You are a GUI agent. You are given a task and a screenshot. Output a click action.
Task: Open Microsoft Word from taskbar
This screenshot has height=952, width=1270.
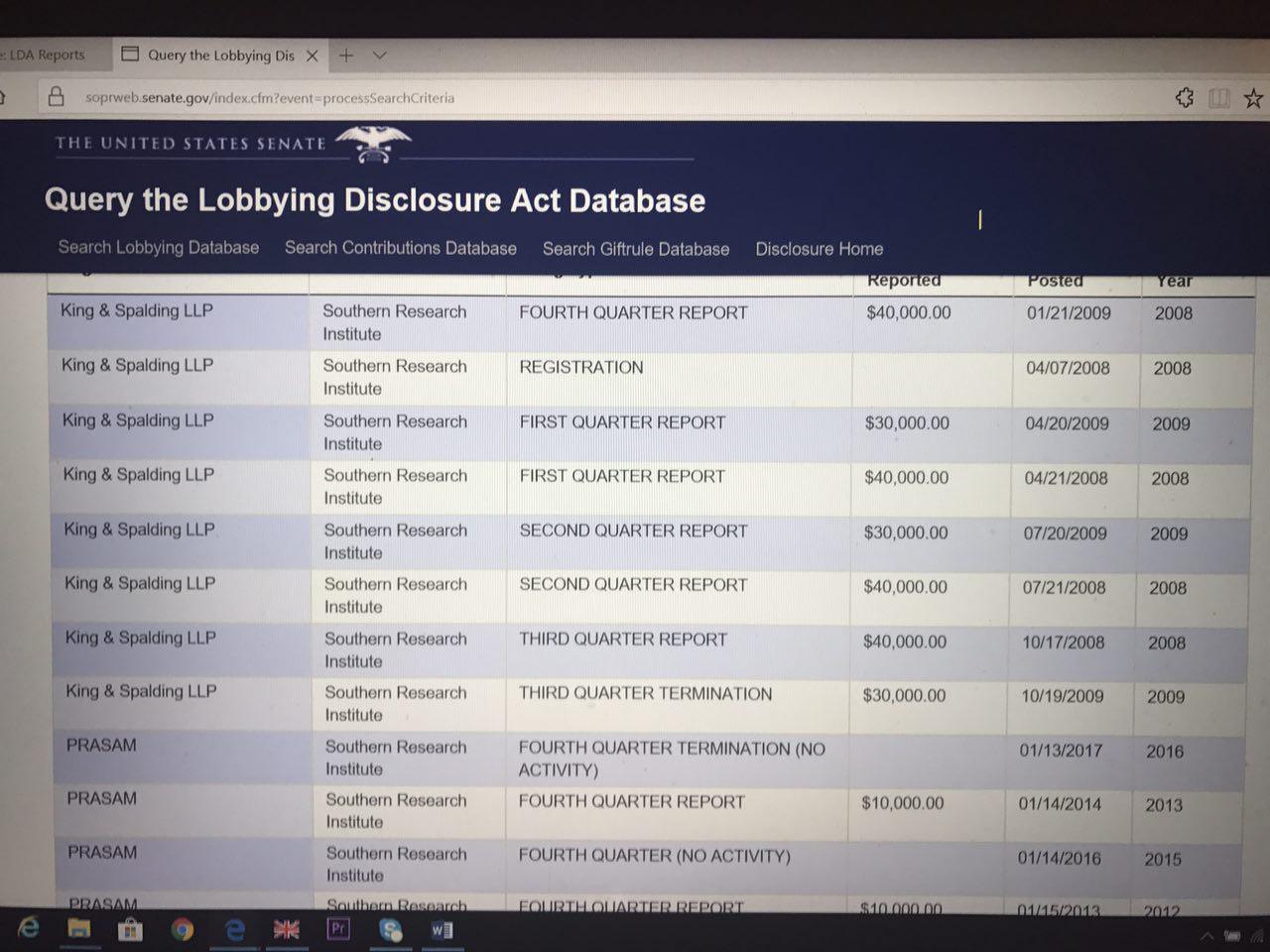(x=443, y=929)
